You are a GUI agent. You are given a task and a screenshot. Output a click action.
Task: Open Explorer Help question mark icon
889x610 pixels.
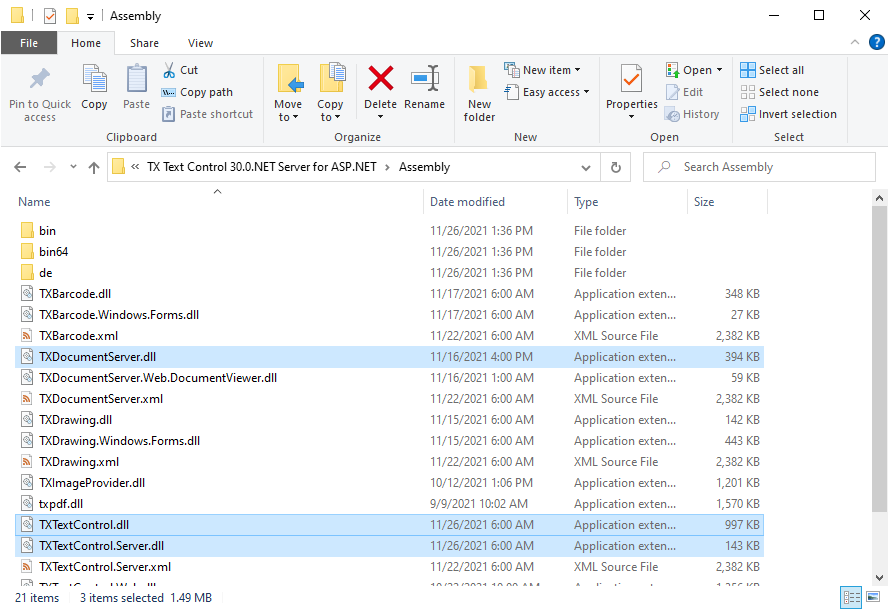pos(877,42)
